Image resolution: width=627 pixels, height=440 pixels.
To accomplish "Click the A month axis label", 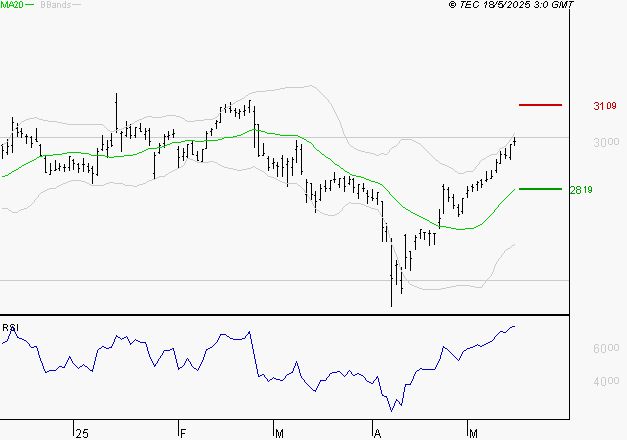I will (377, 434).
